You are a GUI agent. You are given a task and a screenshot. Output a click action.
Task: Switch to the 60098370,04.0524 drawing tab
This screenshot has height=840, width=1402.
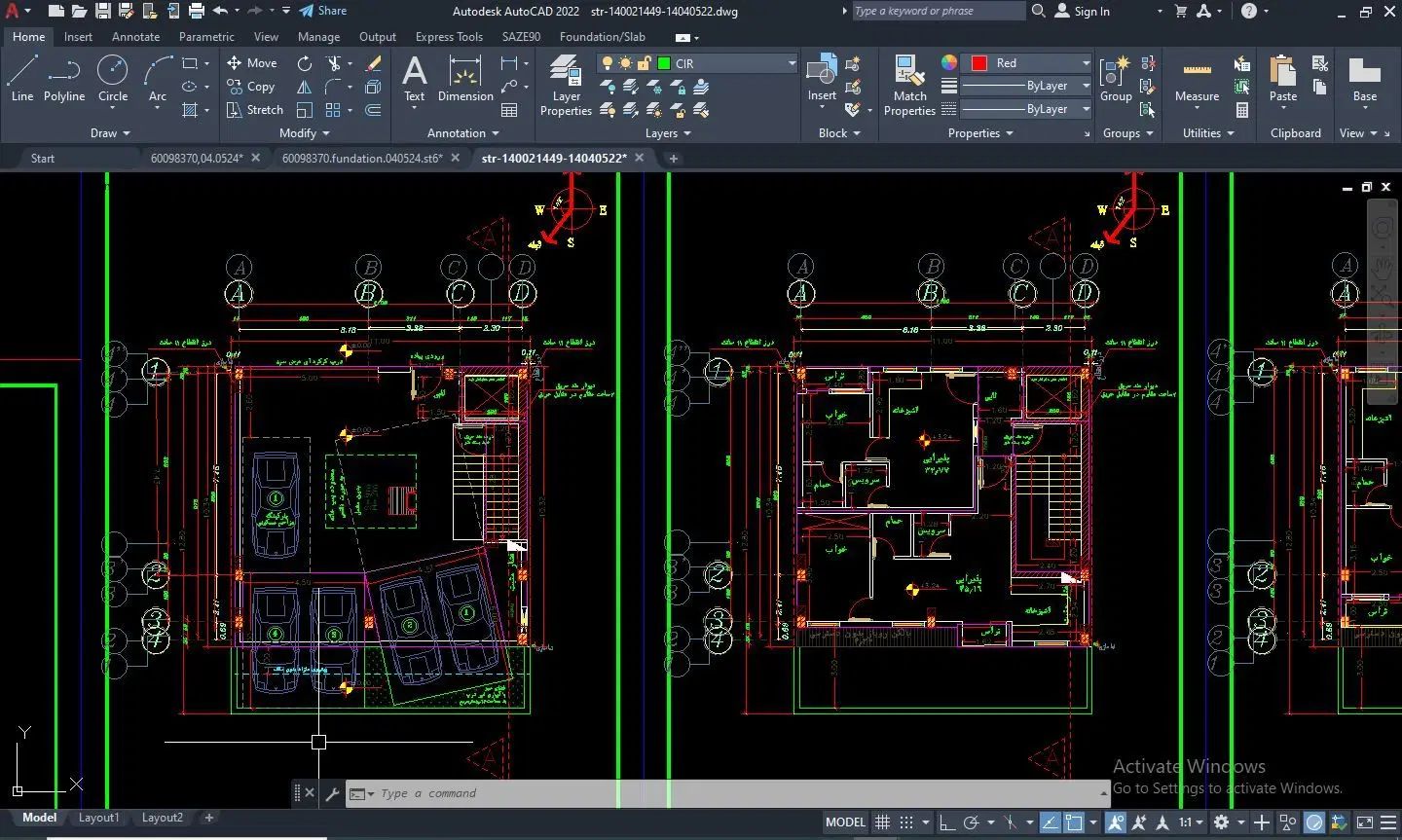click(197, 158)
